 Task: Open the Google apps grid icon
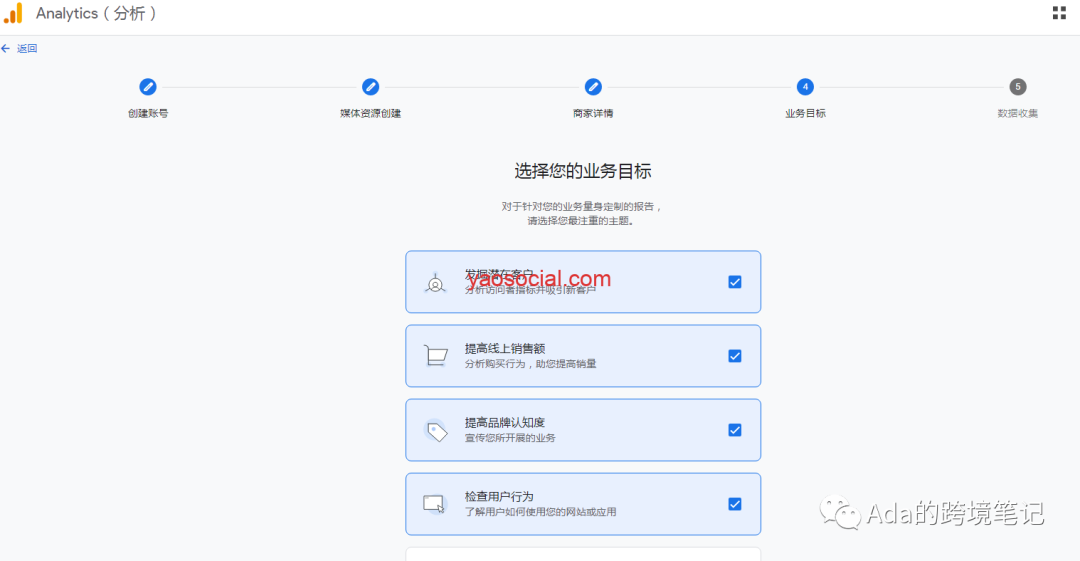coord(1059,13)
